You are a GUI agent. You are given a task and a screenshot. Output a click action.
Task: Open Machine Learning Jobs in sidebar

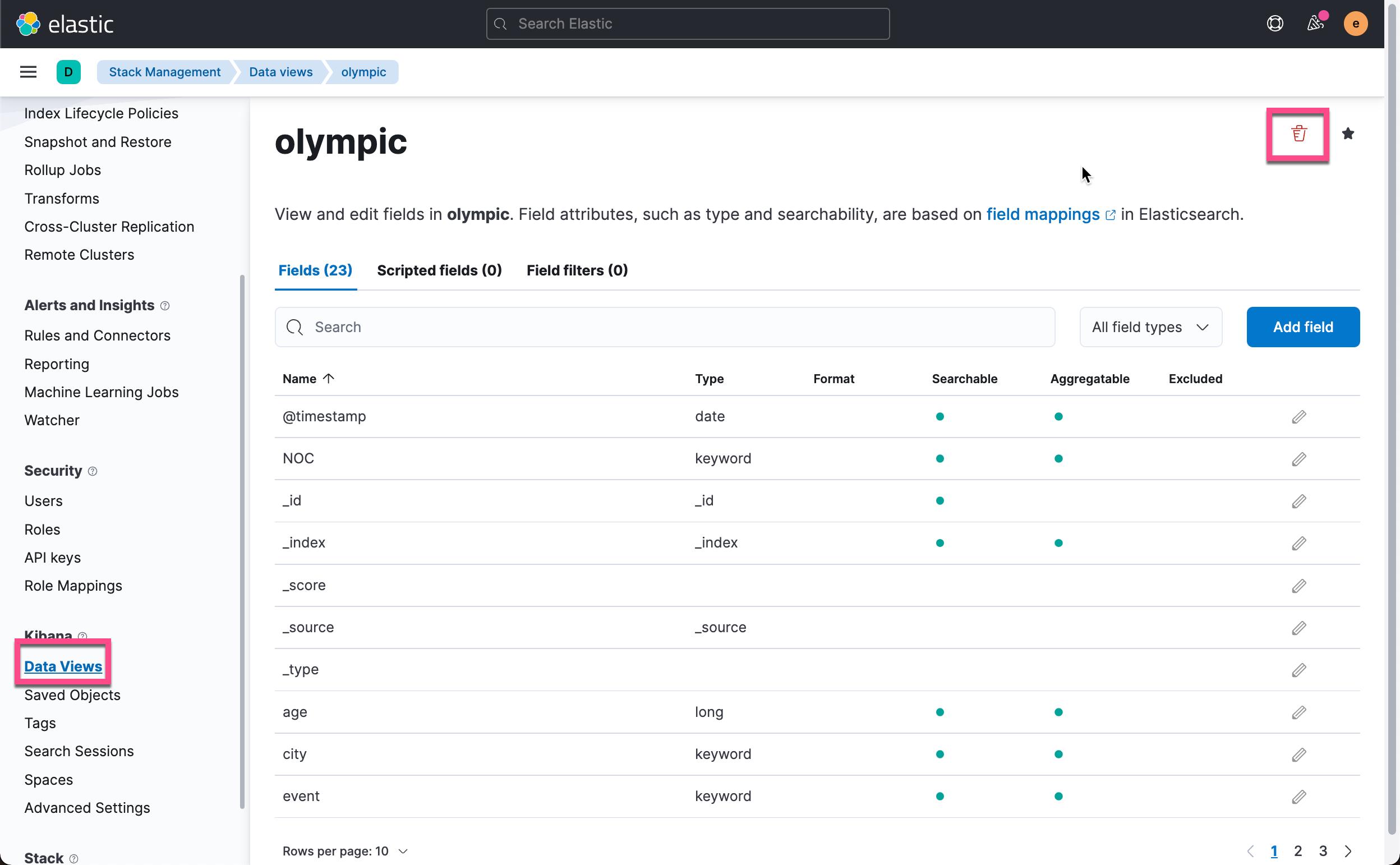coord(101,392)
